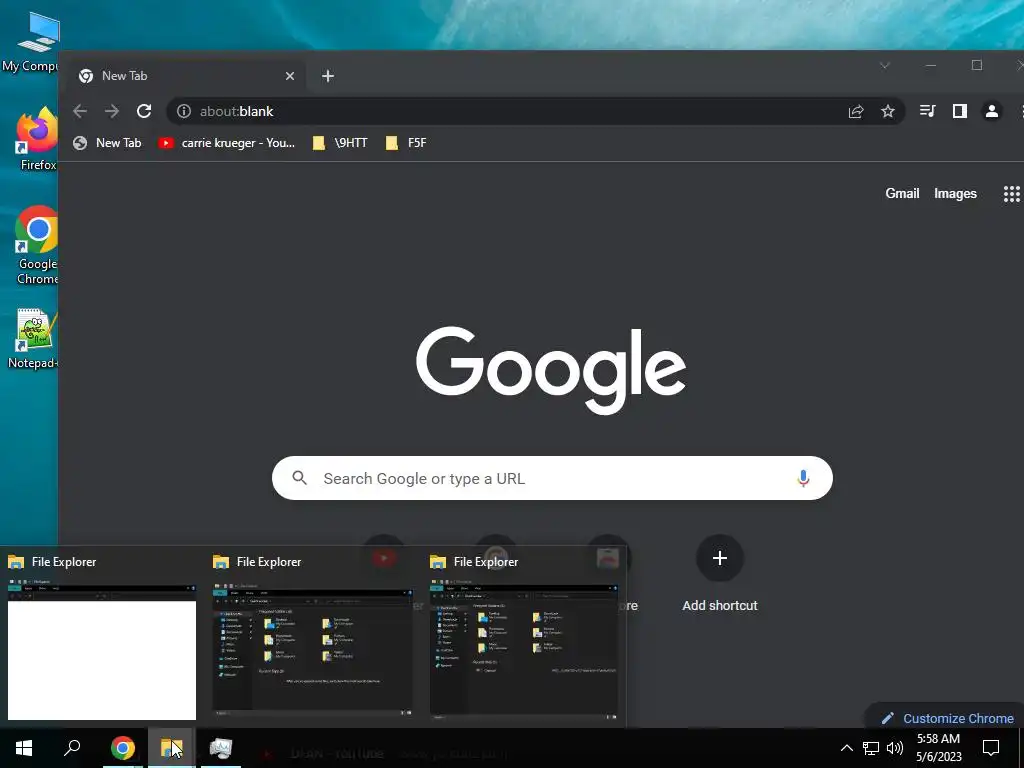Click the Chrome icon on the taskbar
This screenshot has height=768, width=1024.
click(x=122, y=748)
